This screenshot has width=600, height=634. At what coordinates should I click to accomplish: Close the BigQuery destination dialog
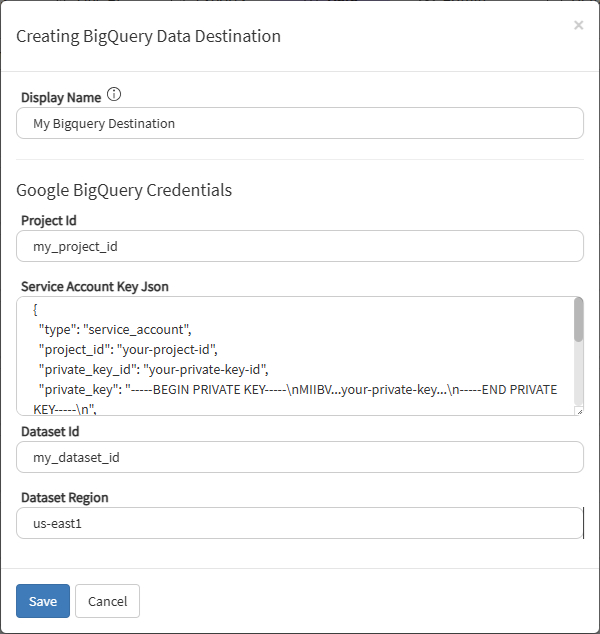pyautogui.click(x=578, y=25)
